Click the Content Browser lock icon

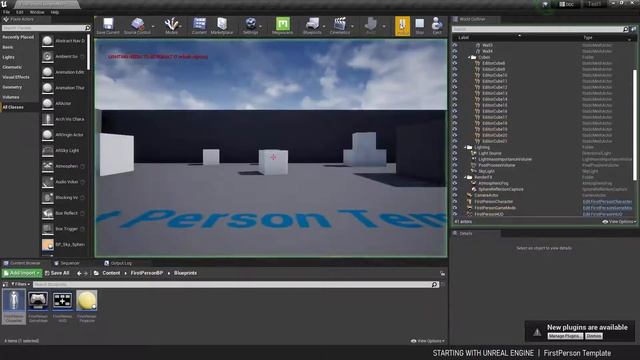pos(442,273)
